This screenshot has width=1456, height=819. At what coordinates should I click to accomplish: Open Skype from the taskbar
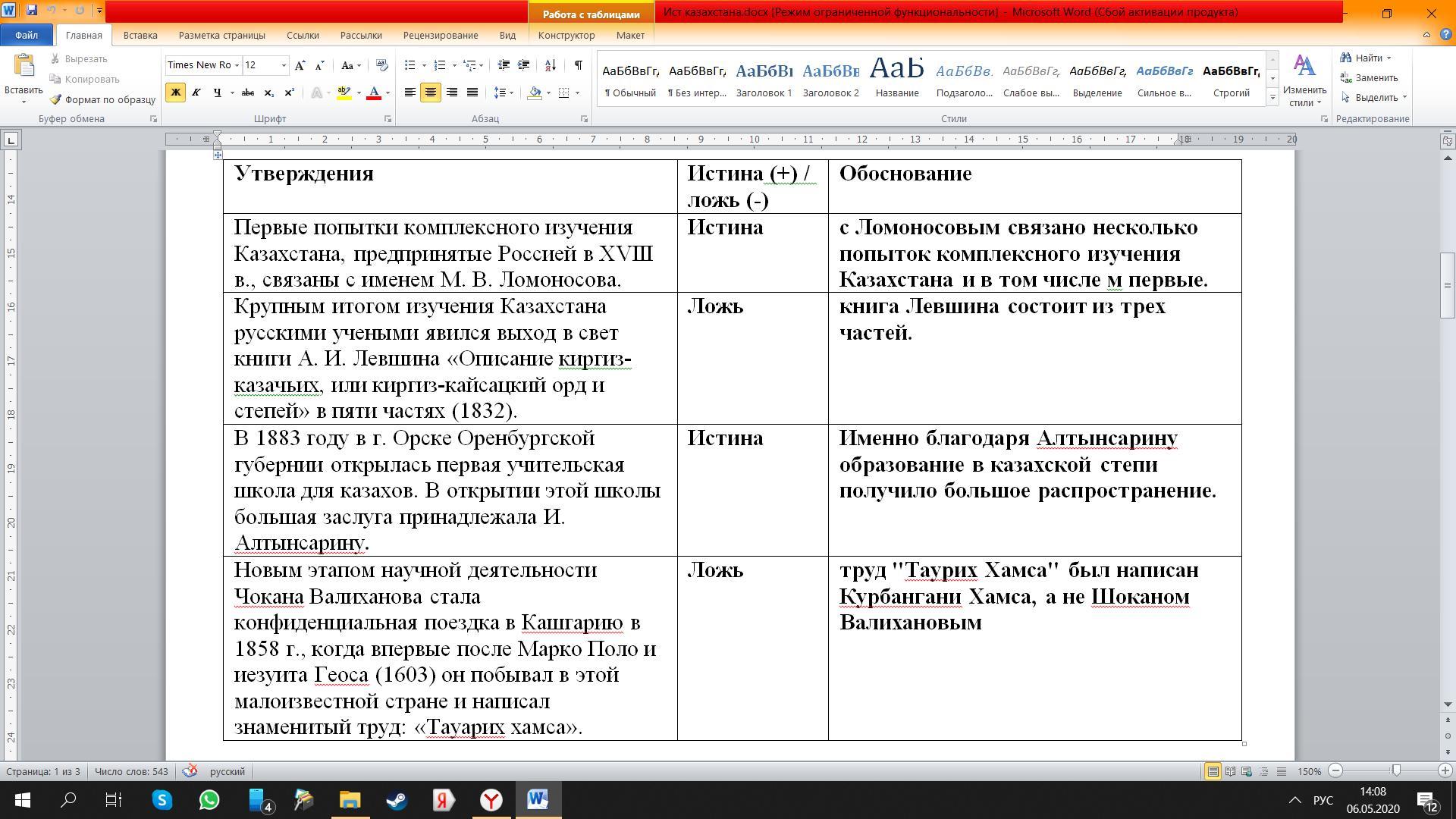point(162,800)
